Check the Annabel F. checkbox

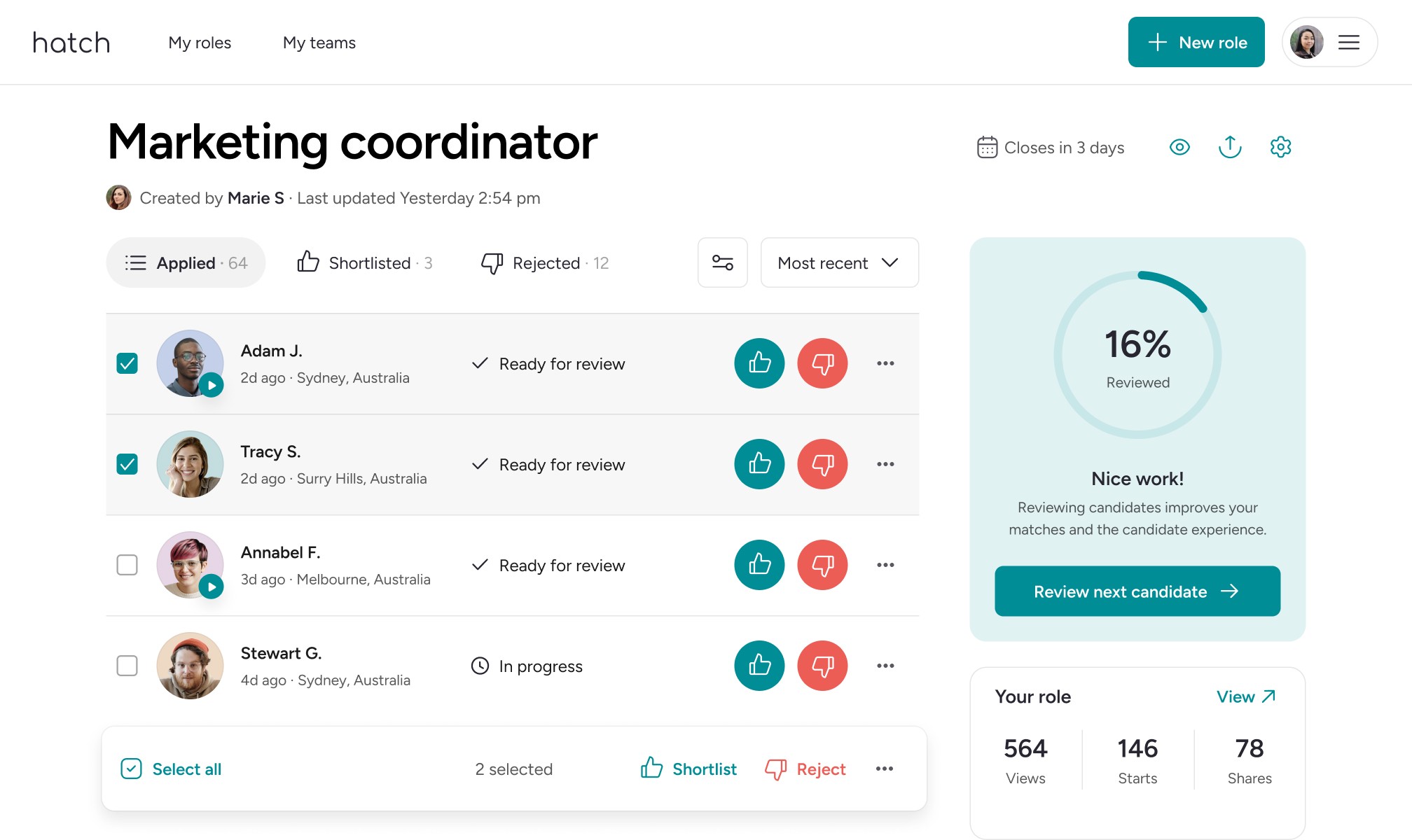(127, 565)
